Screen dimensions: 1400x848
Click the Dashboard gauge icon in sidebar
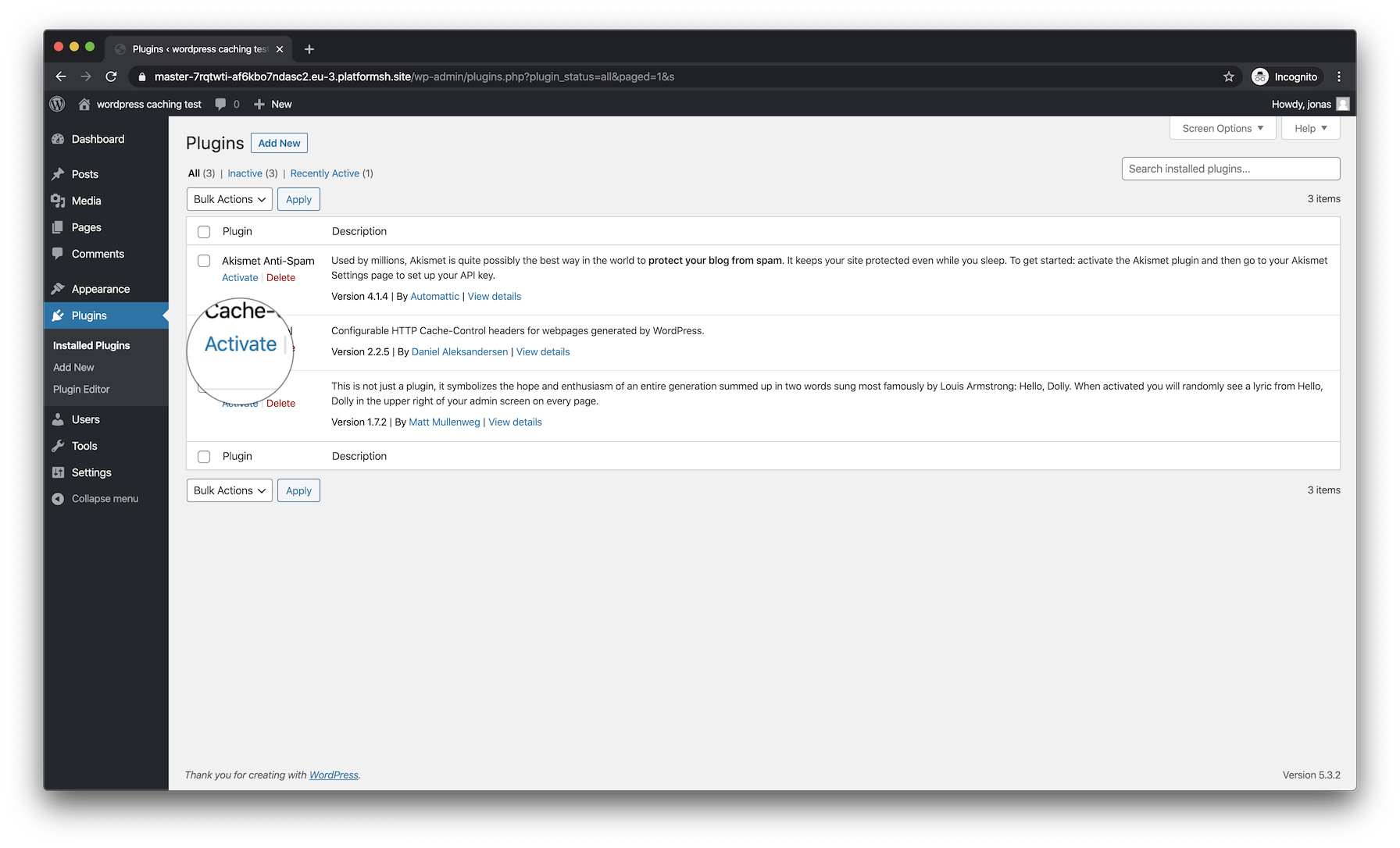coord(58,139)
